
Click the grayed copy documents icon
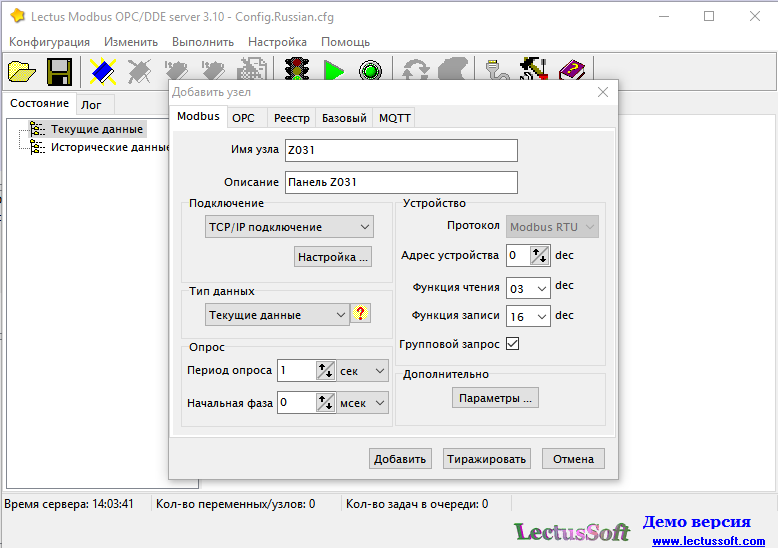tap(252, 69)
